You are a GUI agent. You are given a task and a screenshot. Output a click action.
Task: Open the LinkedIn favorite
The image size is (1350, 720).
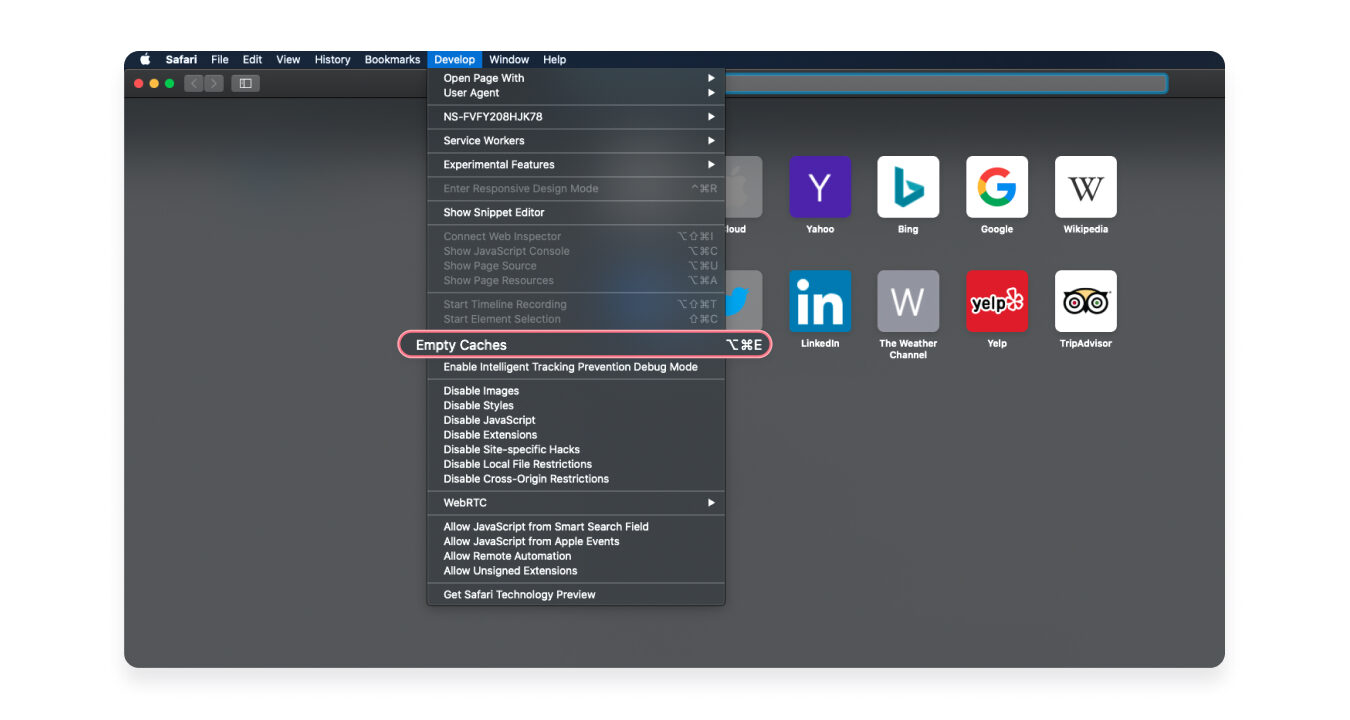819,300
